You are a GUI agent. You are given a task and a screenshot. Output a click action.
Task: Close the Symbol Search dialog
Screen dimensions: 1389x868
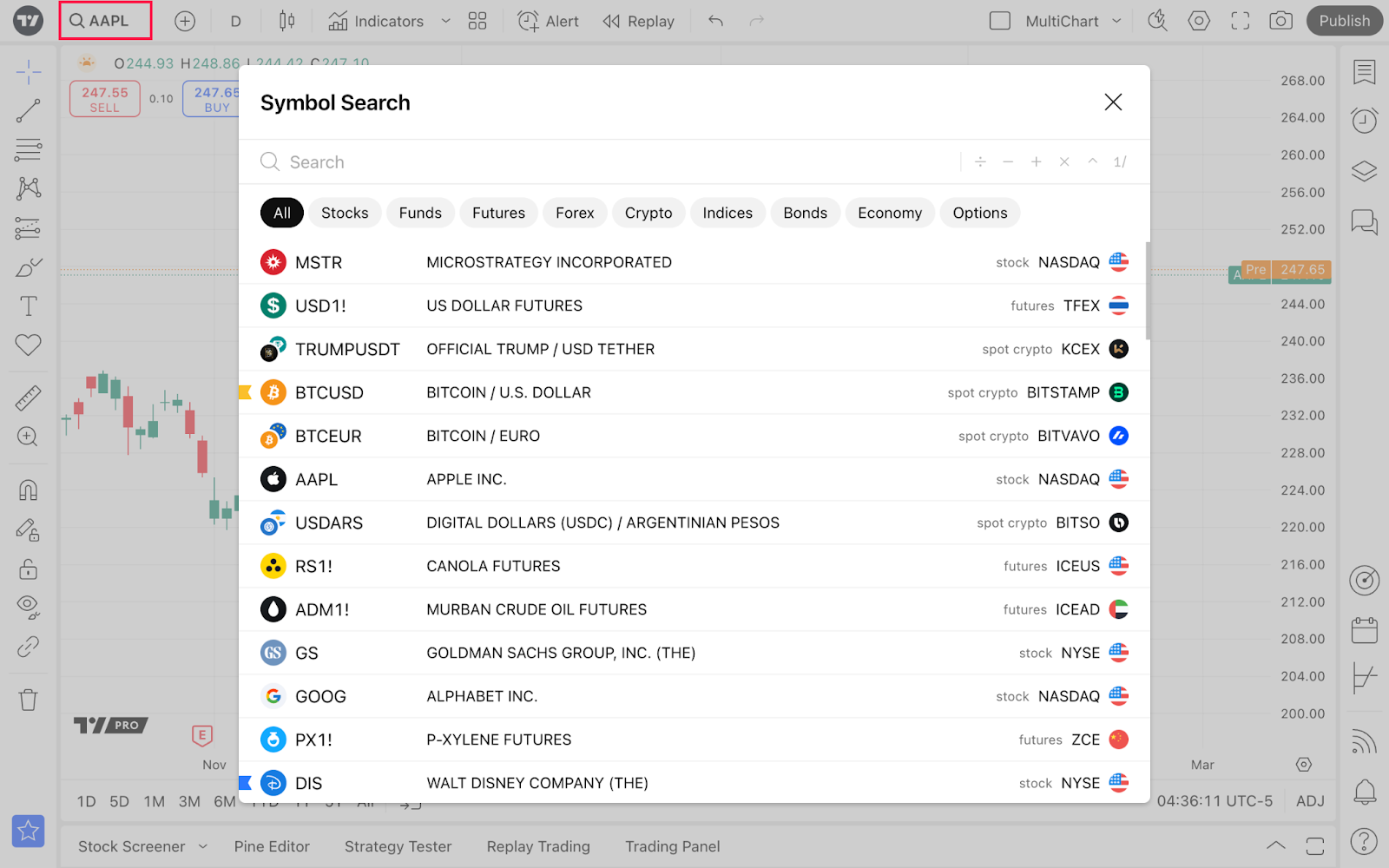point(1113,102)
